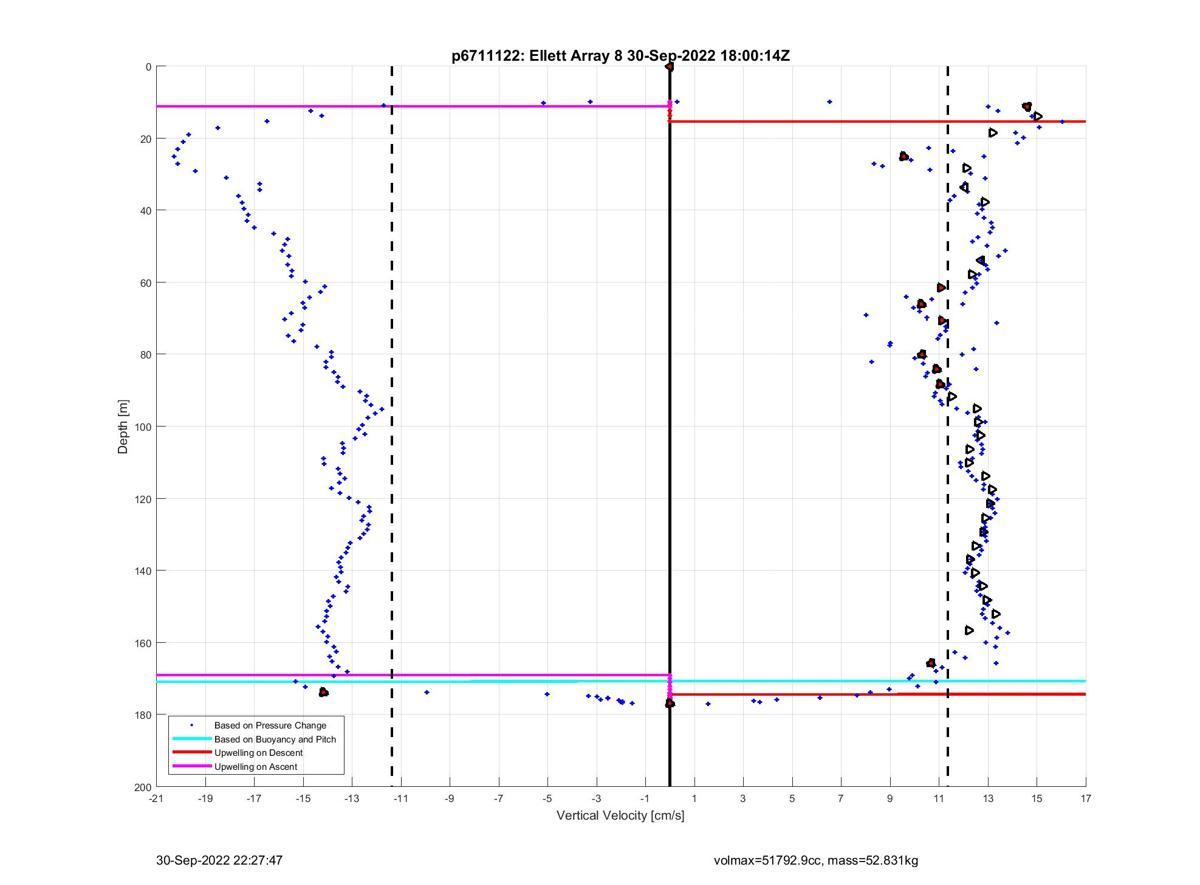Click the red triangle marker at zero depth
The width and height of the screenshot is (1200, 885).
pos(669,67)
